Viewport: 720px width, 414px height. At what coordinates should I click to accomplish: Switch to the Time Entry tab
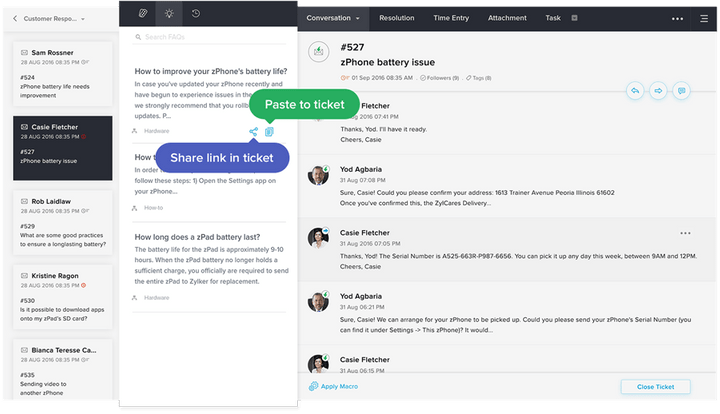451,18
